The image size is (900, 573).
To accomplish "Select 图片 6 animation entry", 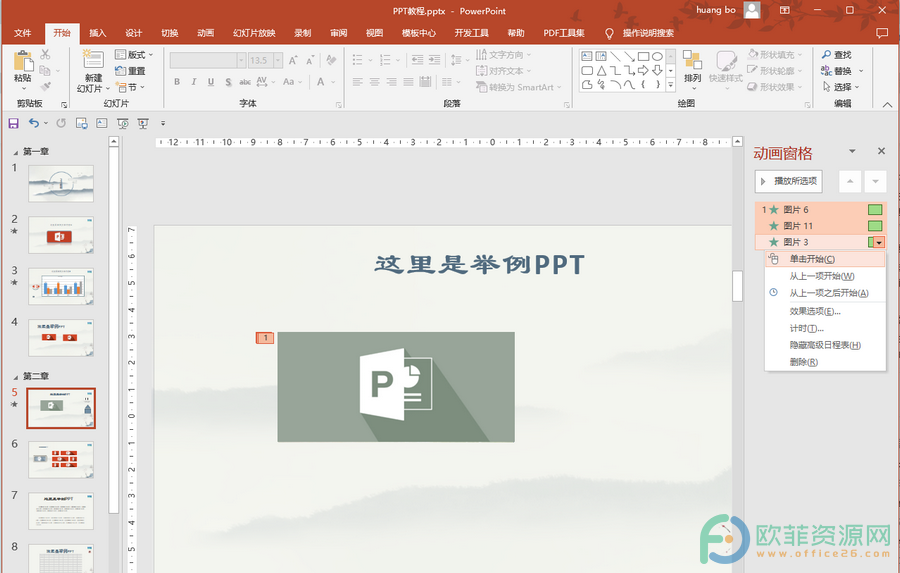I will (x=821, y=210).
